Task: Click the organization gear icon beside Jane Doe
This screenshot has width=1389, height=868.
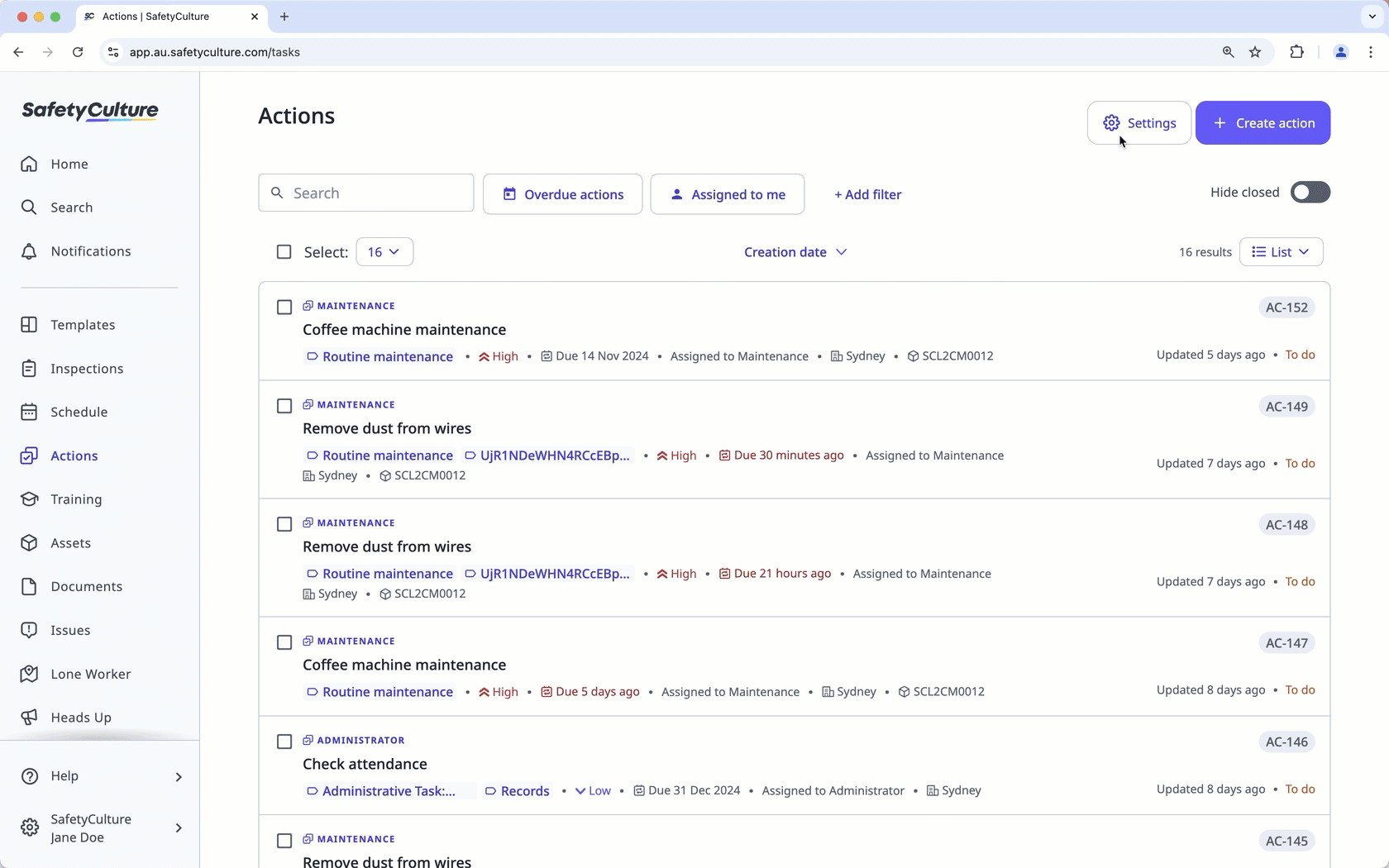Action: pyautogui.click(x=29, y=827)
